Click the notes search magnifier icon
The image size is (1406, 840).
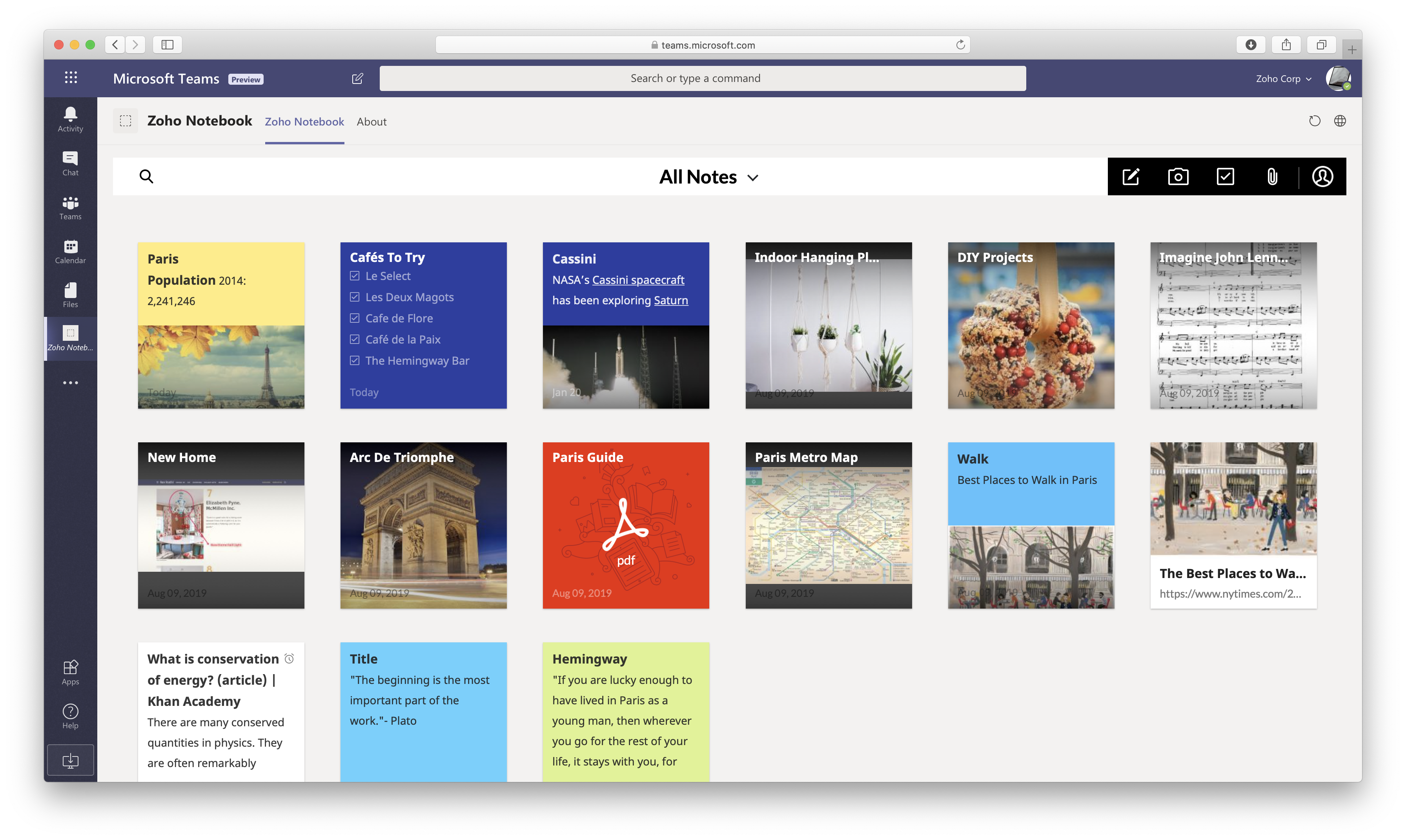(x=146, y=176)
